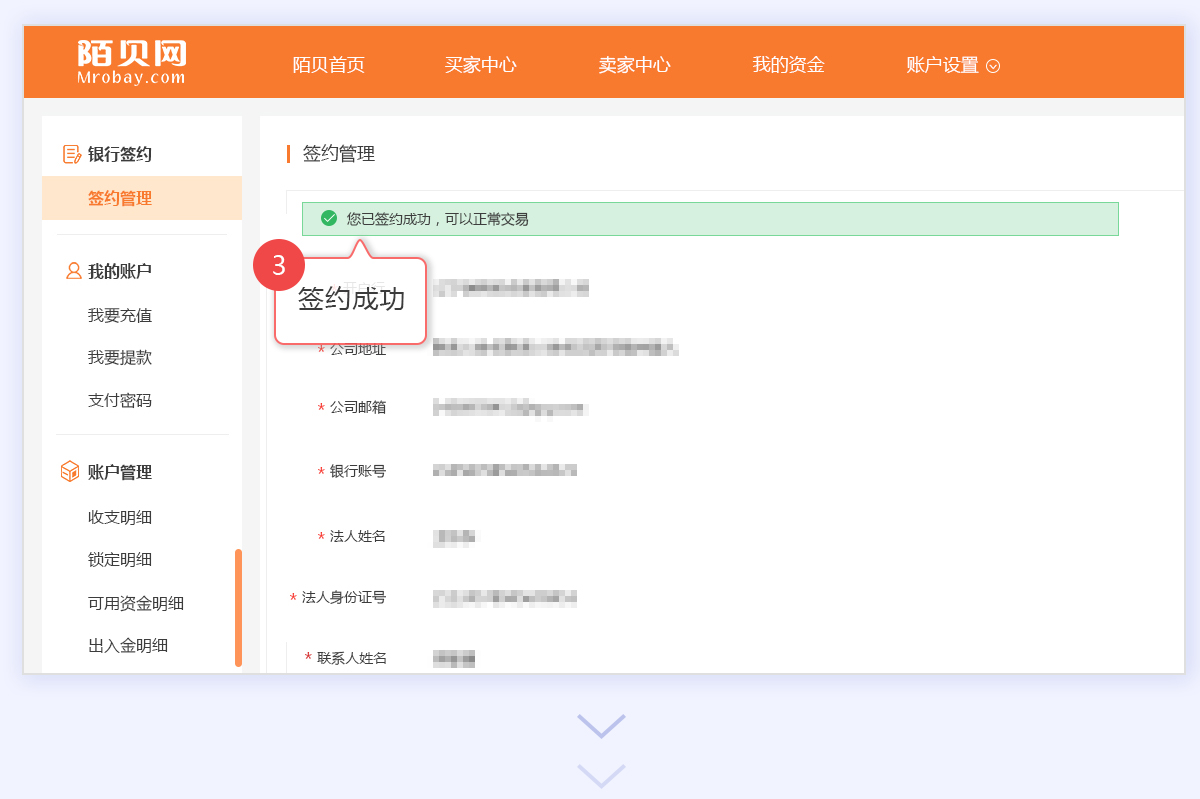
Task: Go to 支付密码 in sidebar
Action: point(120,400)
